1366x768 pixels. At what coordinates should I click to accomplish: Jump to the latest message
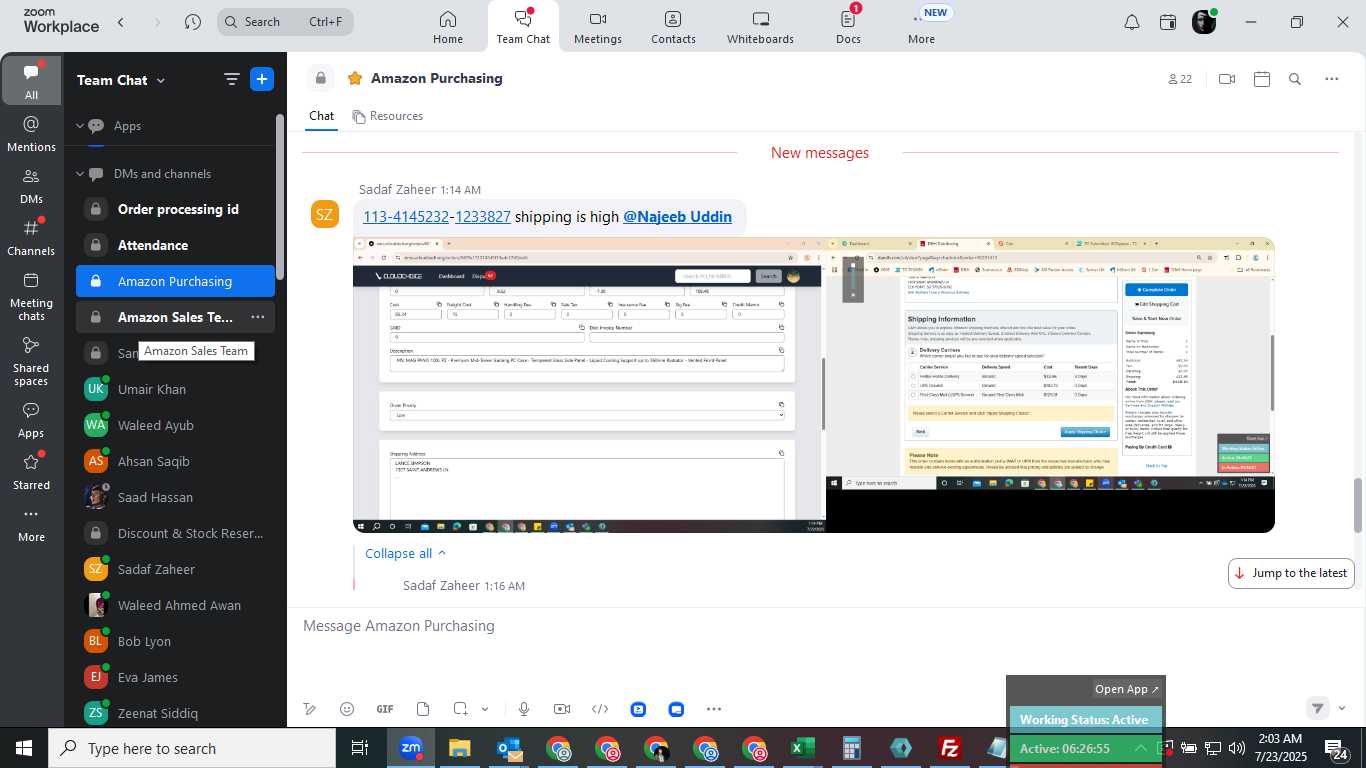[1291, 573]
